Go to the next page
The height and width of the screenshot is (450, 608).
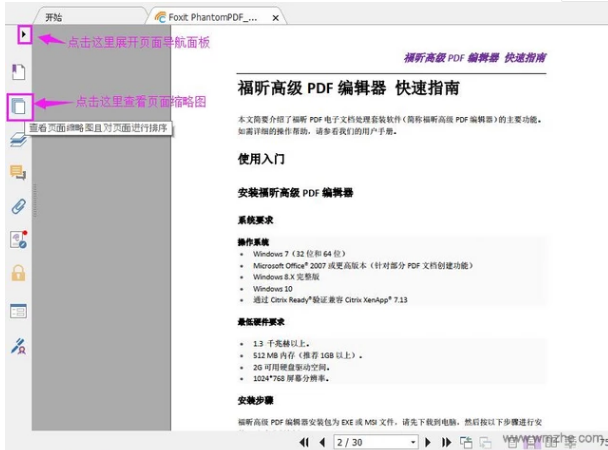[x=428, y=442]
